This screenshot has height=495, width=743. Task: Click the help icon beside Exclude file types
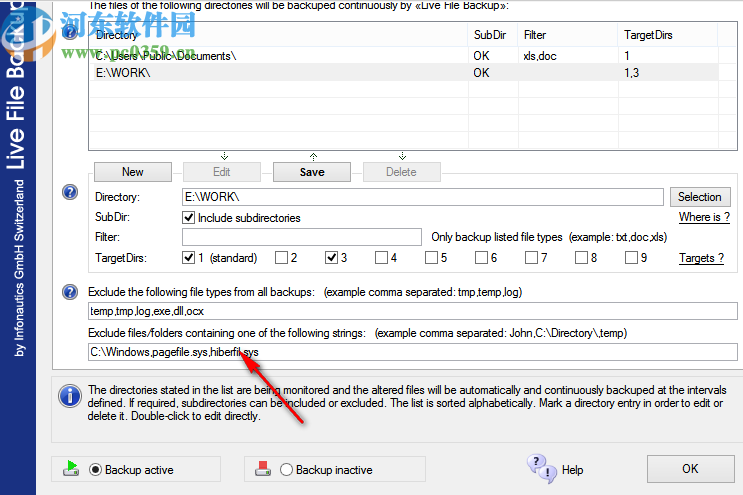click(x=70, y=292)
